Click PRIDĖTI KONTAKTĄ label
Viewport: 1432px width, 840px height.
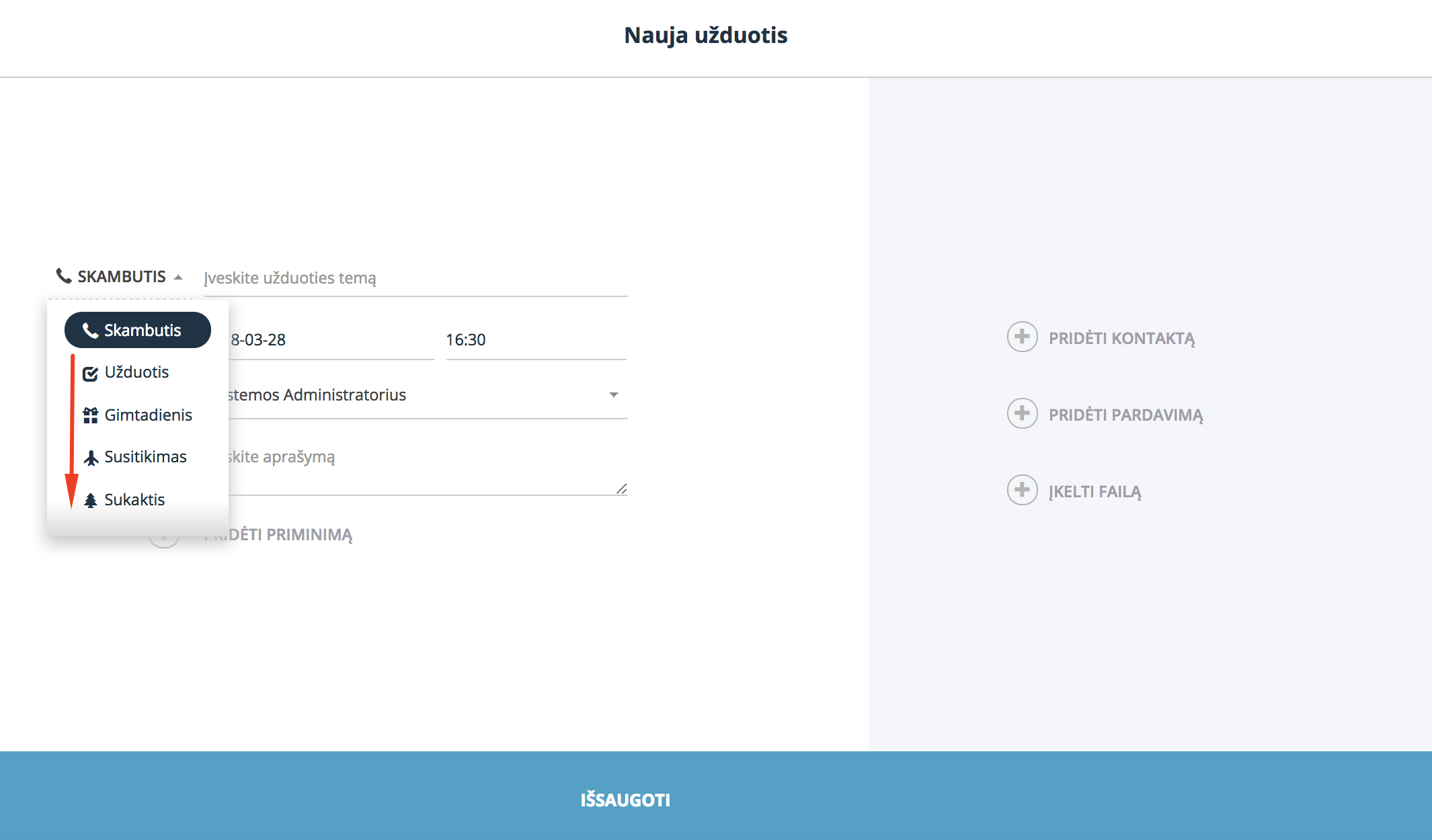click(x=1121, y=339)
